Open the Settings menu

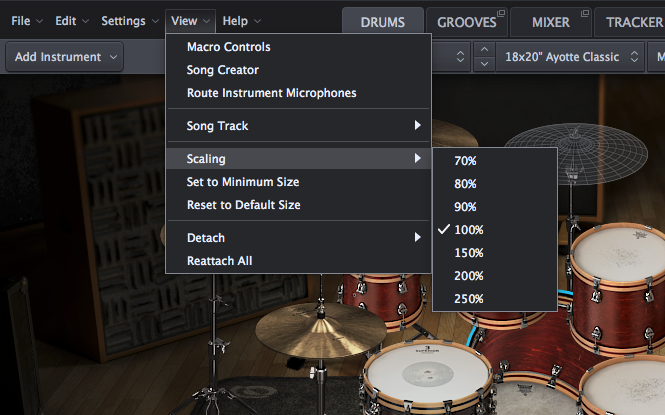(x=130, y=21)
